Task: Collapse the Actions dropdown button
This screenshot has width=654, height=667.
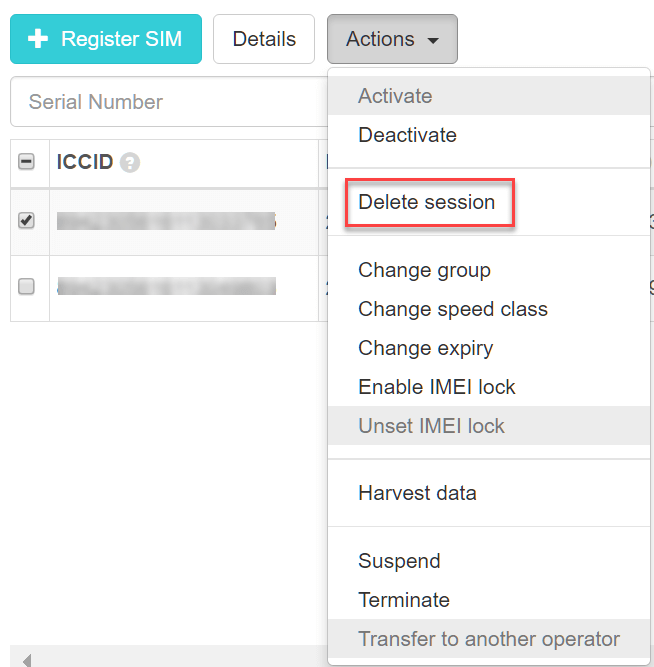Action: [391, 39]
